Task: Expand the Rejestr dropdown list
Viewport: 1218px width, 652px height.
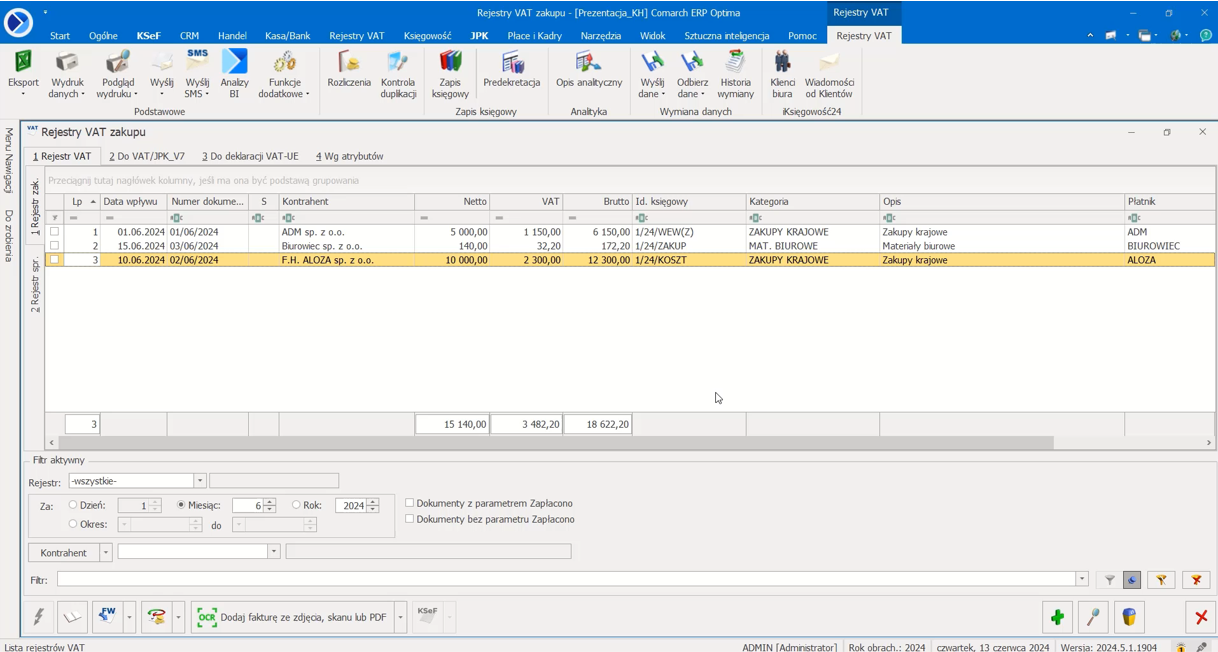Action: [199, 481]
